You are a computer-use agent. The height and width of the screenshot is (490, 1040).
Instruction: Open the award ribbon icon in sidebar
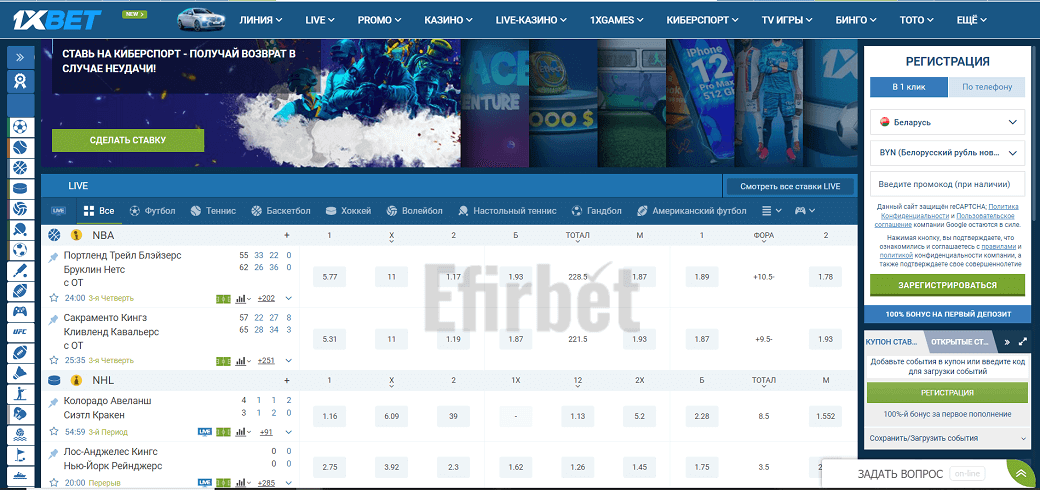pos(20,81)
